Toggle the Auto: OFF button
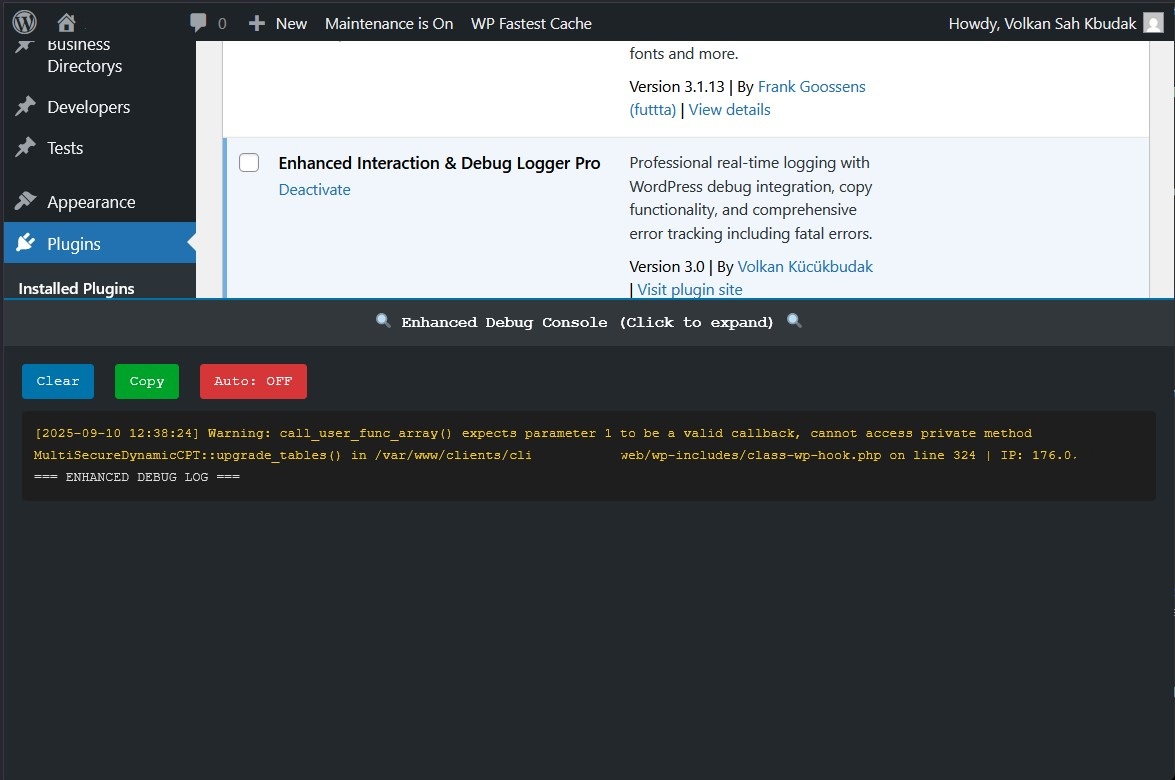 click(x=253, y=381)
